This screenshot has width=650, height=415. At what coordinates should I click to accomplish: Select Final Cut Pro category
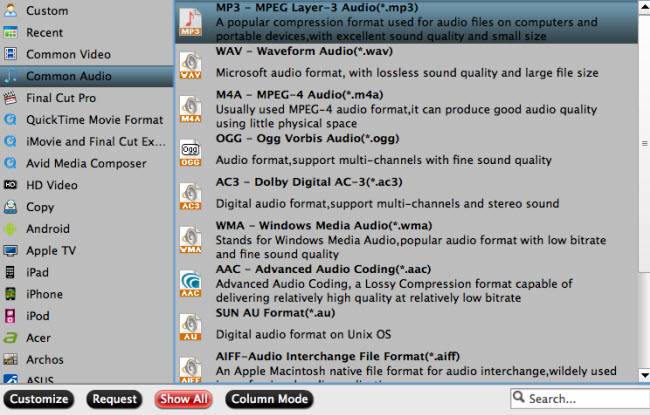tap(60, 98)
